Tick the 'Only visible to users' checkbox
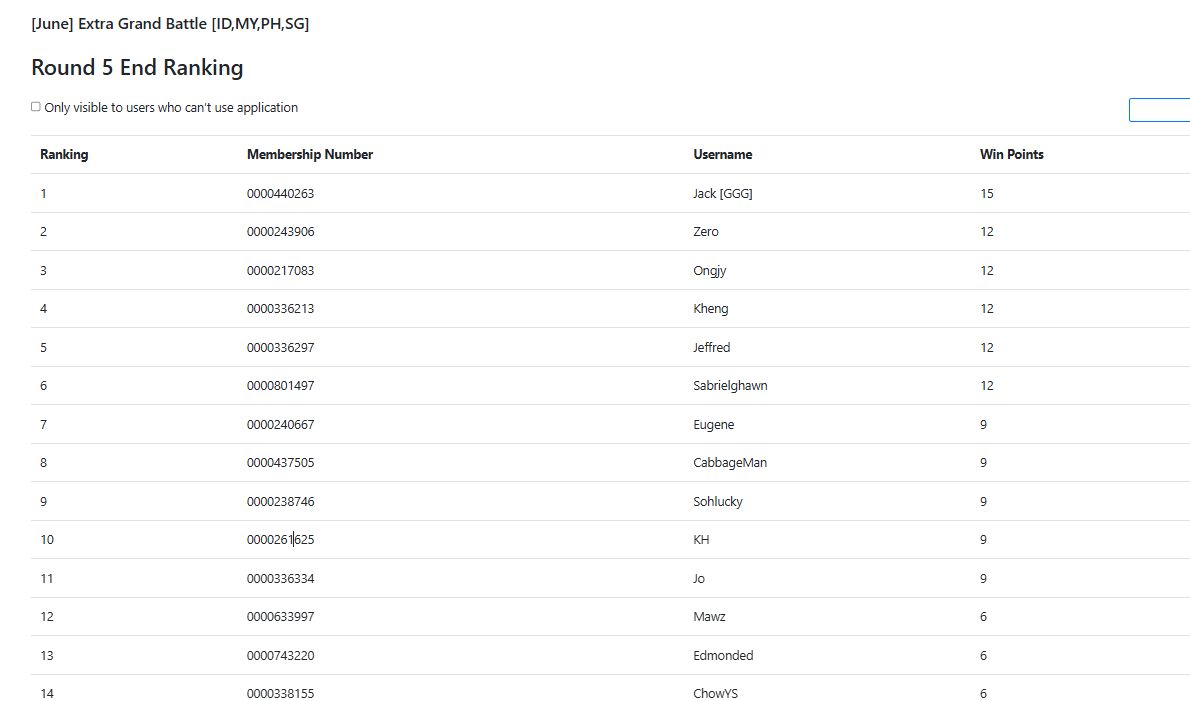This screenshot has width=1190, height=701. [36, 107]
